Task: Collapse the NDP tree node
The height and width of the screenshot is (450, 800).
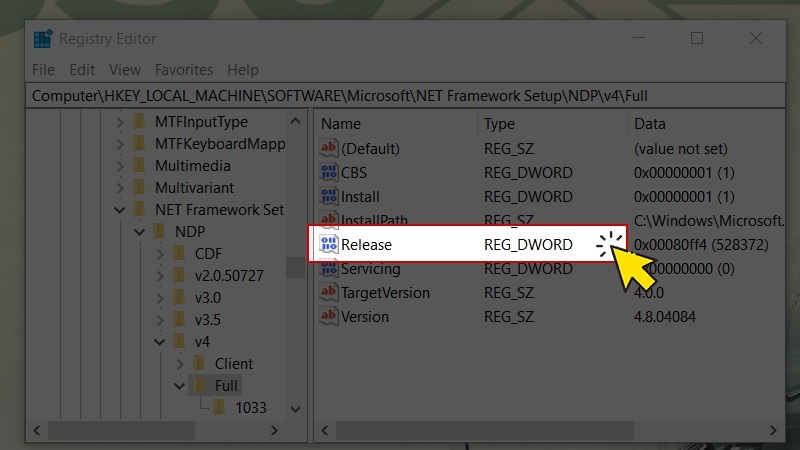Action: pos(140,232)
